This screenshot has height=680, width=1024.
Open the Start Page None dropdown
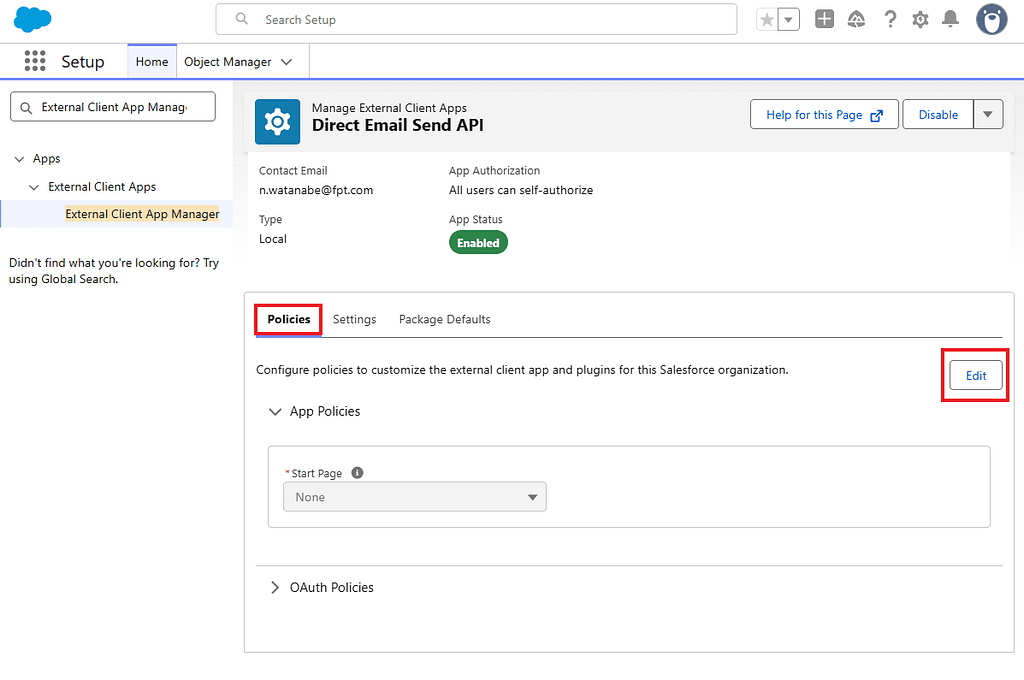click(415, 497)
